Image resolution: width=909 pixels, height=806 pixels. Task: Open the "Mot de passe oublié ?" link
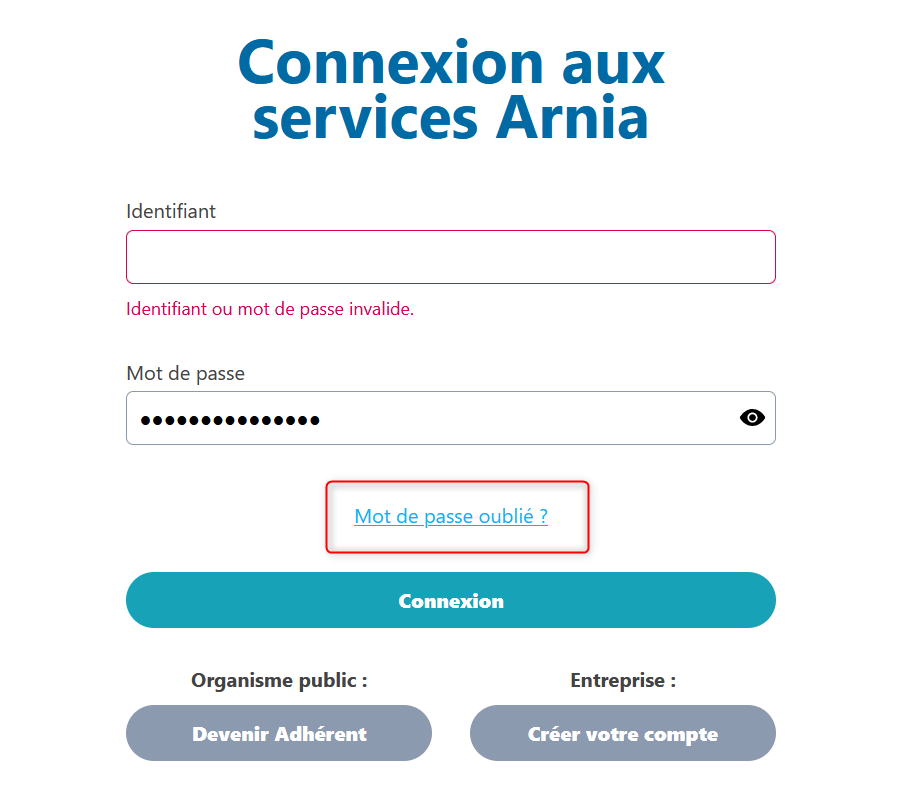[451, 517]
